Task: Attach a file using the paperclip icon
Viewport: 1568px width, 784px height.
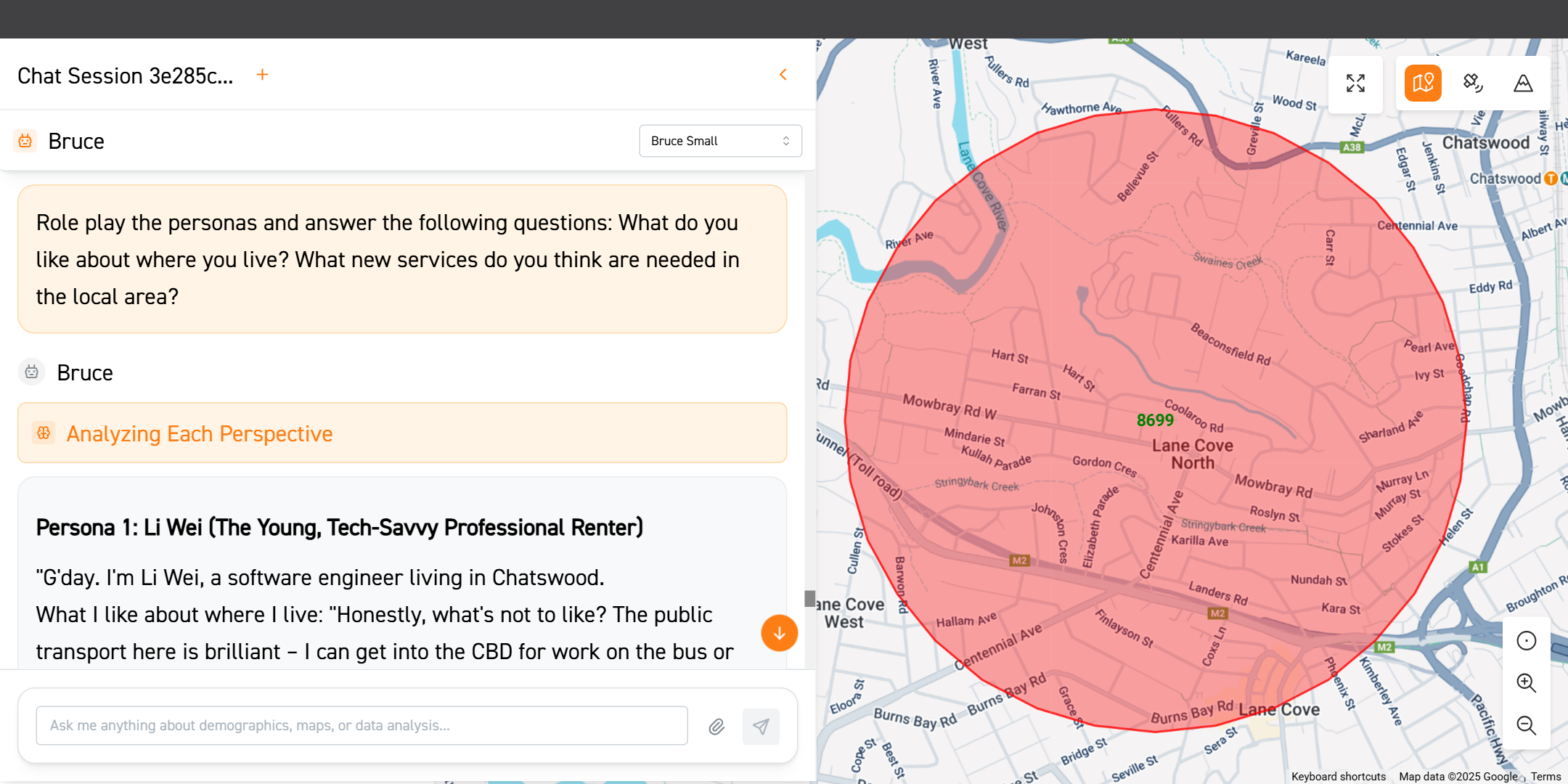Action: point(716,726)
